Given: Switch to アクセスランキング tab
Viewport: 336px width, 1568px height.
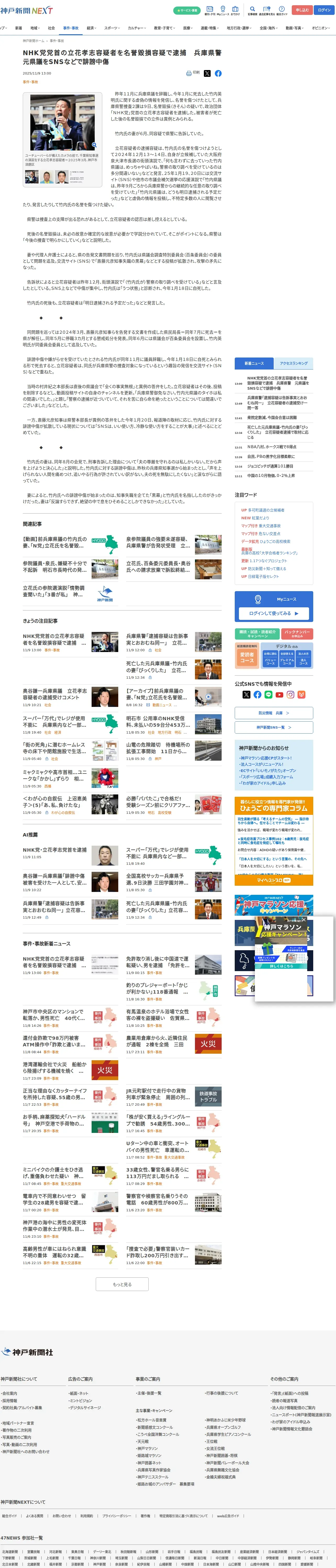Looking at the screenshot, I should 293,364.
